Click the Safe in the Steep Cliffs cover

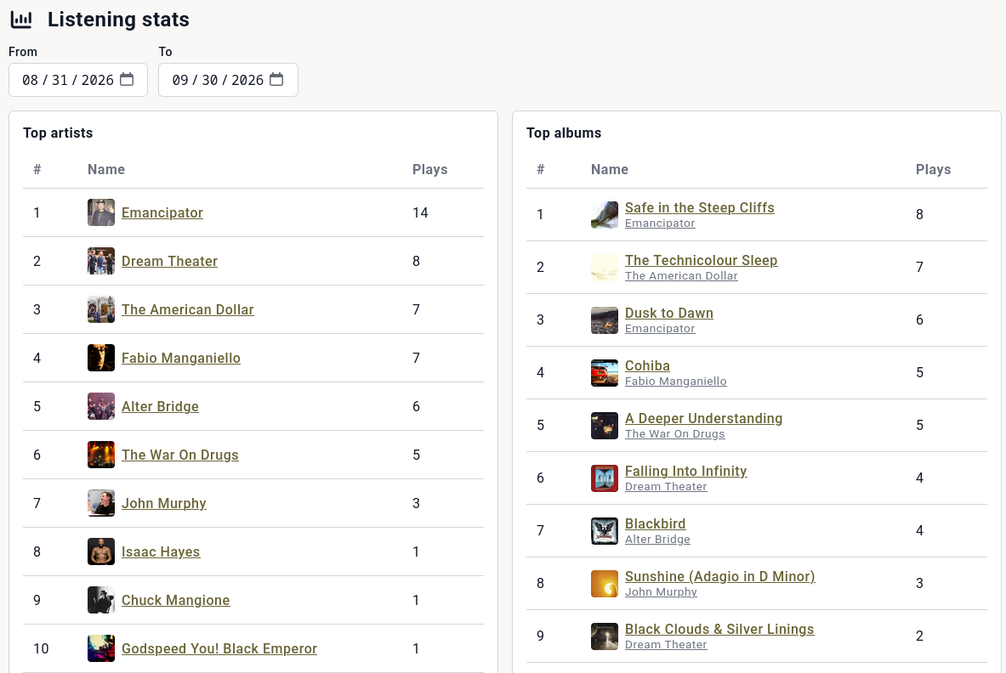click(604, 215)
